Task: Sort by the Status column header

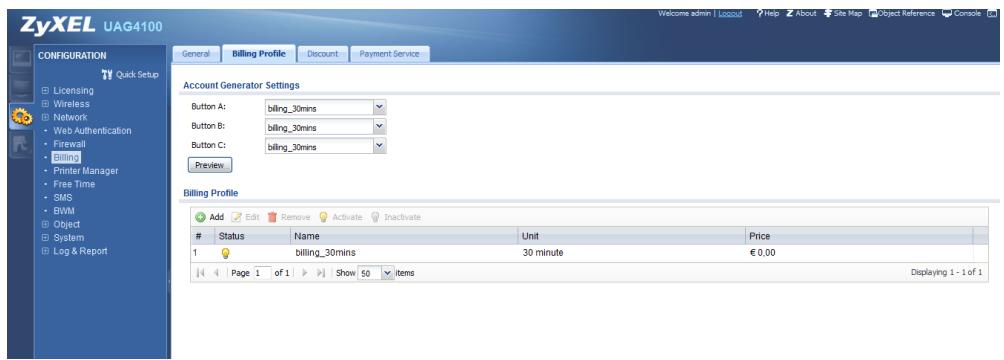Action: tap(252, 236)
